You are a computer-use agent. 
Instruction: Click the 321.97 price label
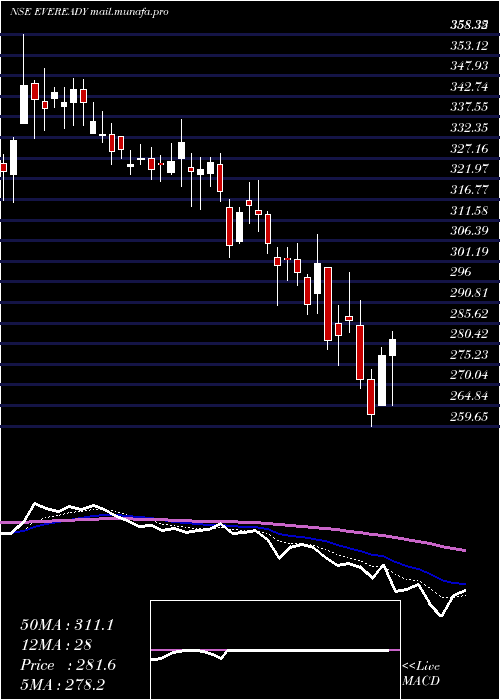pyautogui.click(x=468, y=169)
